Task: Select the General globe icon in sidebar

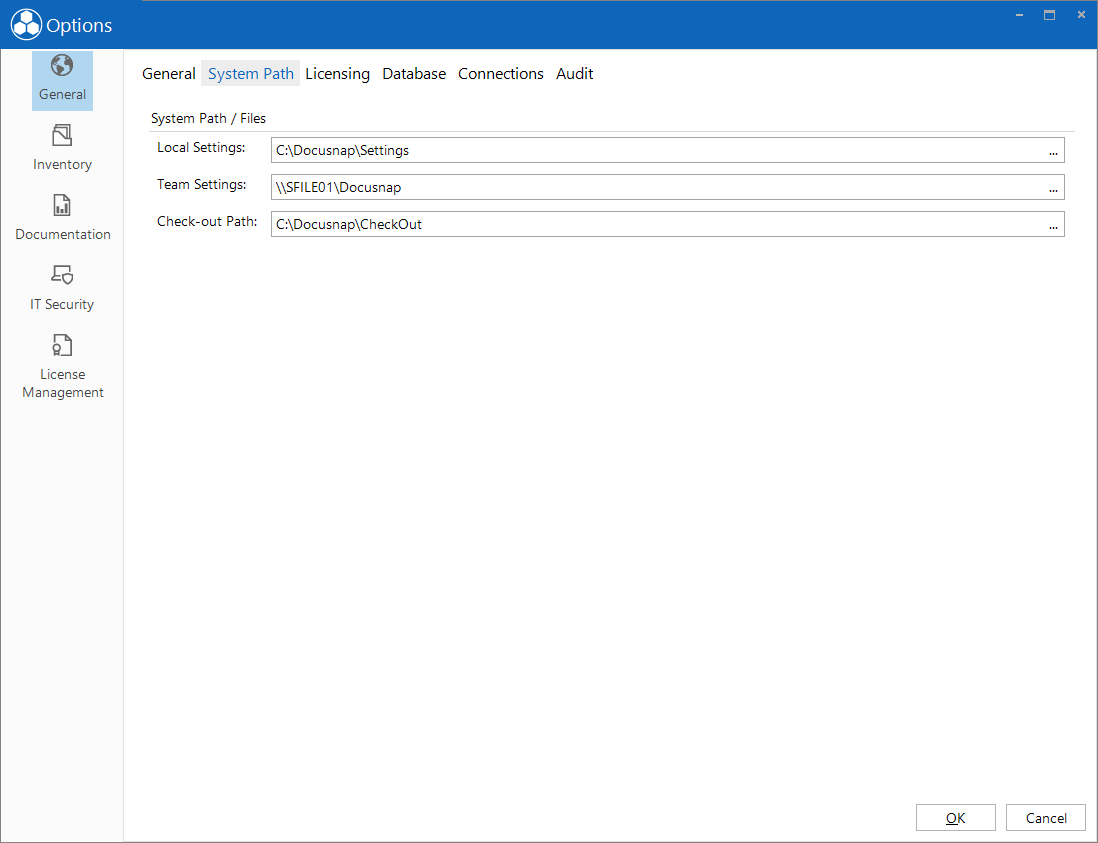Action: 62,66
